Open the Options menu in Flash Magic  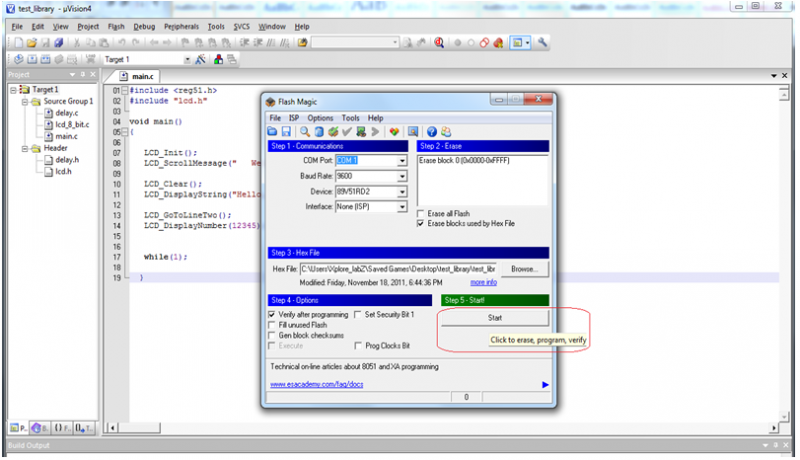coord(320,118)
